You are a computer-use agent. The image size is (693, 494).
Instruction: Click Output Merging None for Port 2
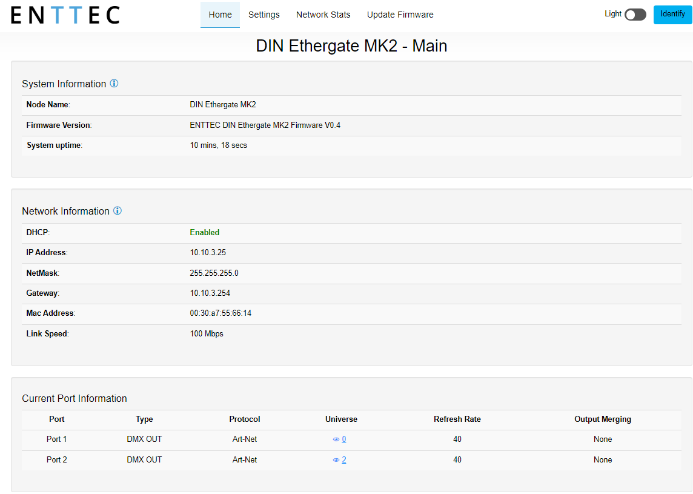(602, 460)
